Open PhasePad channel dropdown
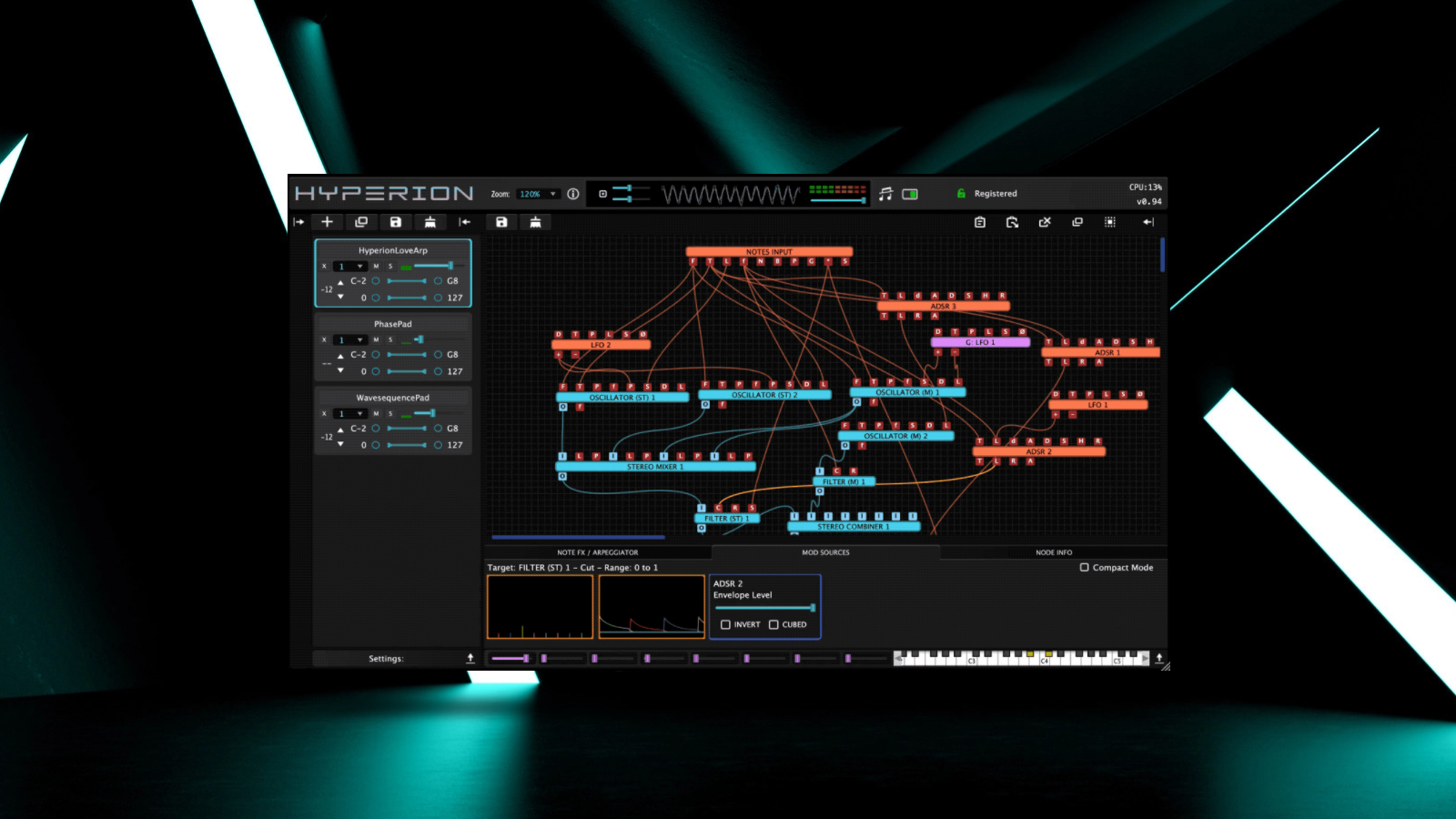Image resolution: width=1456 pixels, height=819 pixels. (x=349, y=340)
